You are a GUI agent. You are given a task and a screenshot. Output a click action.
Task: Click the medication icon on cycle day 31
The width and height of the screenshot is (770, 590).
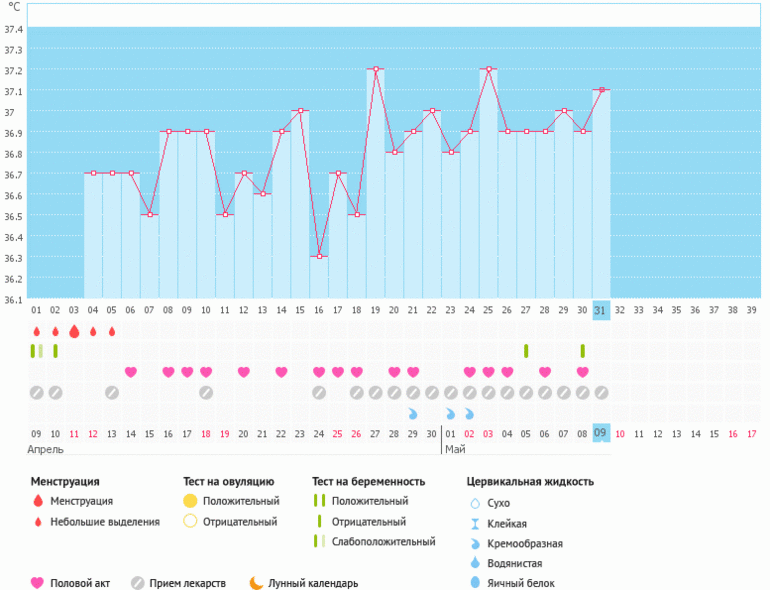click(601, 393)
